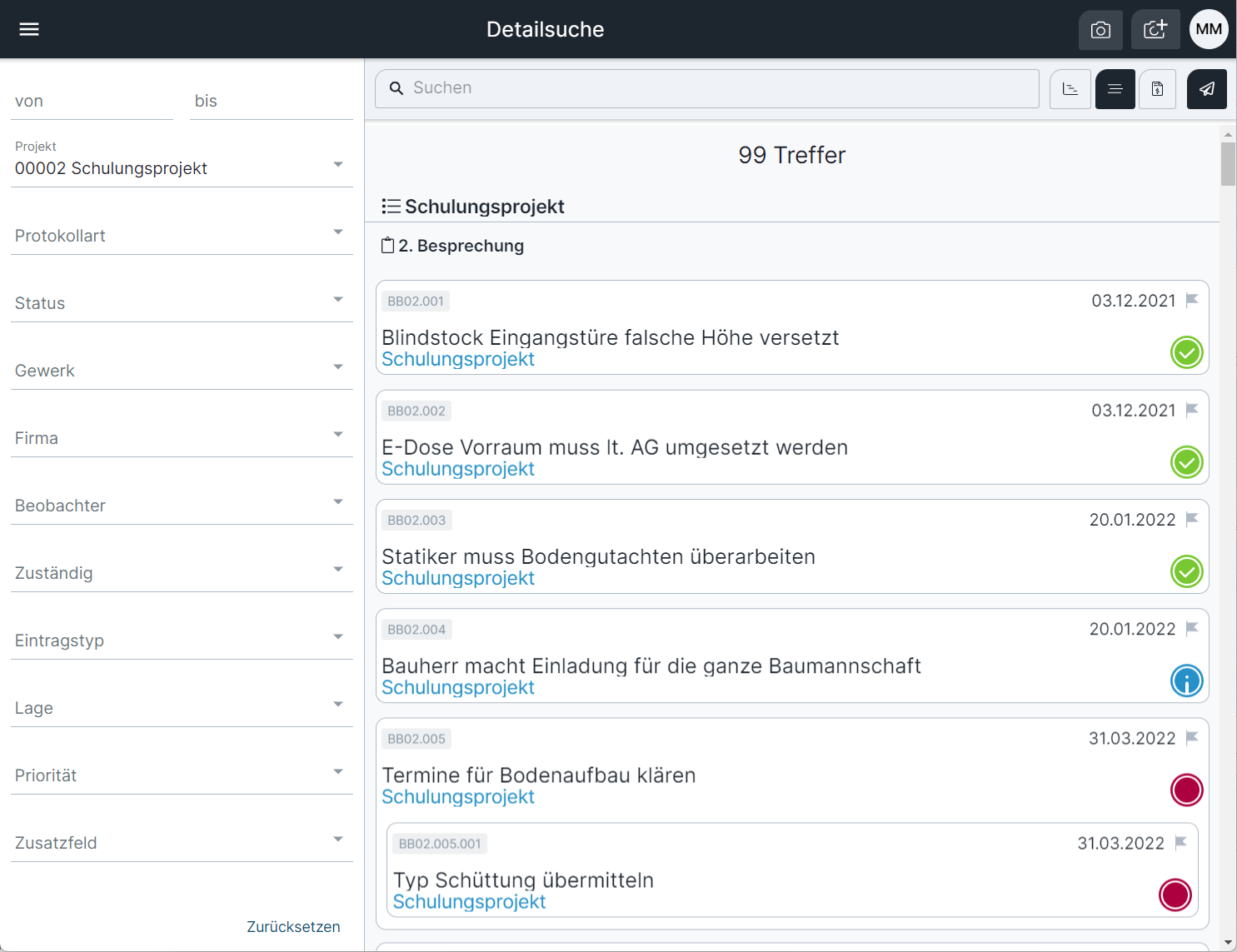The width and height of the screenshot is (1237, 952).
Task: Open Schulungsprojekt link under Termine entry
Action: pos(458,796)
